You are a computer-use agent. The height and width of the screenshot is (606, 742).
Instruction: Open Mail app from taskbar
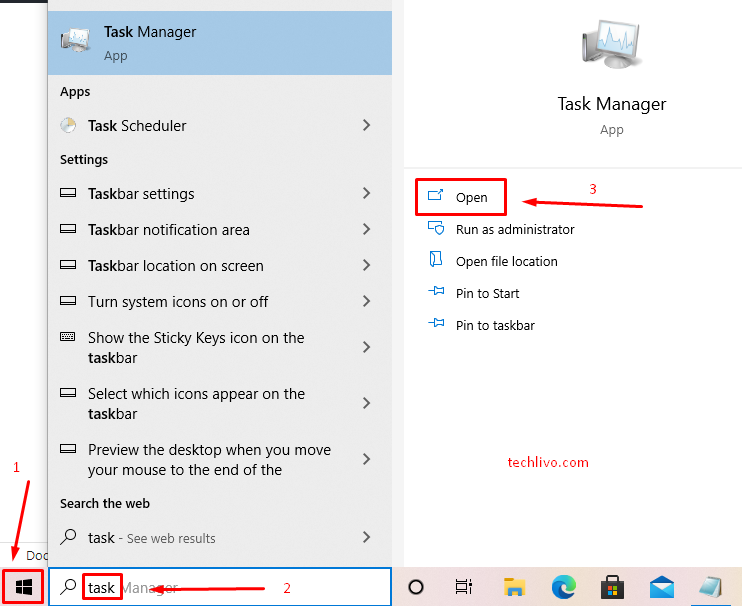click(662, 587)
